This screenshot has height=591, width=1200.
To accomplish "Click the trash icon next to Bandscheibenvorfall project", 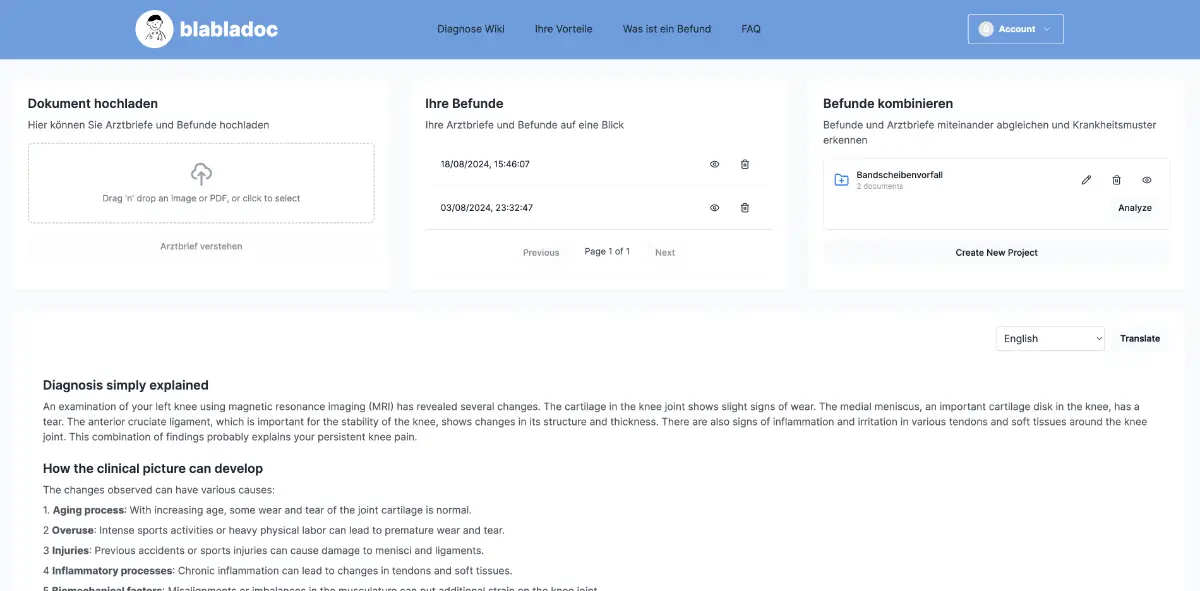I will point(1116,179).
